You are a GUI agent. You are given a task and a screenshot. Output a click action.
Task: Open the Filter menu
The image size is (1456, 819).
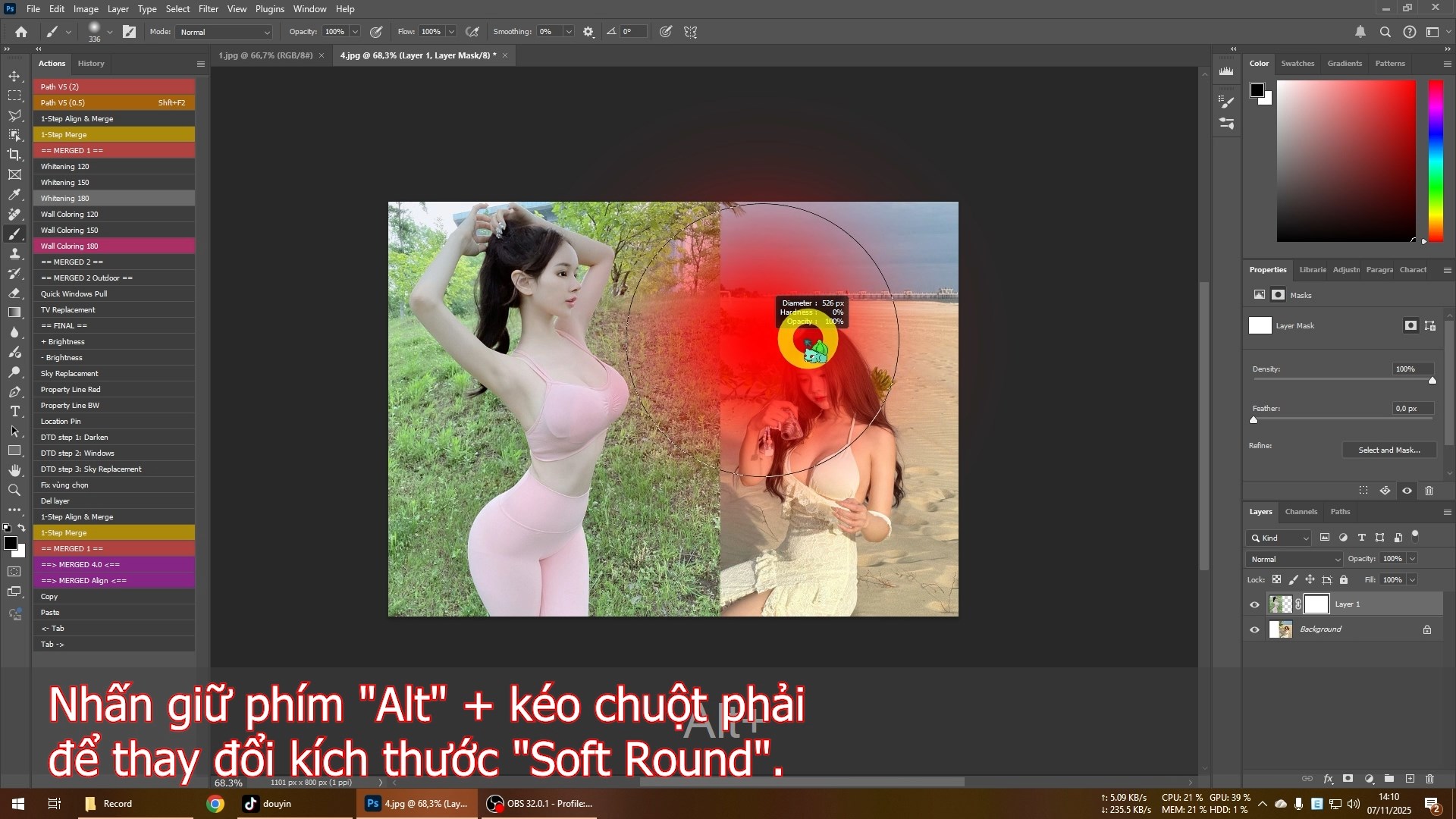coord(209,8)
